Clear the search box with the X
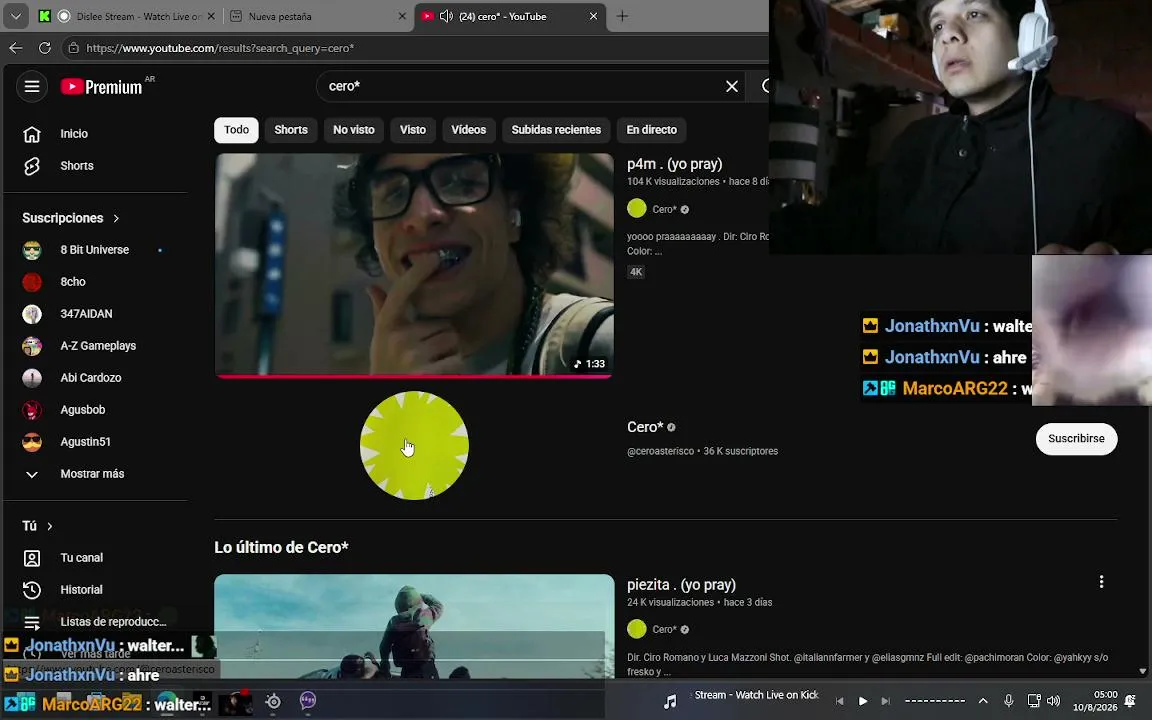 tap(732, 87)
